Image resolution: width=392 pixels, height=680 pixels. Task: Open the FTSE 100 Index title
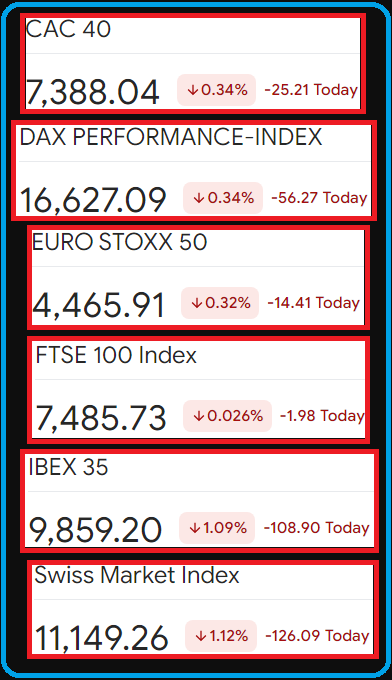click(x=116, y=356)
